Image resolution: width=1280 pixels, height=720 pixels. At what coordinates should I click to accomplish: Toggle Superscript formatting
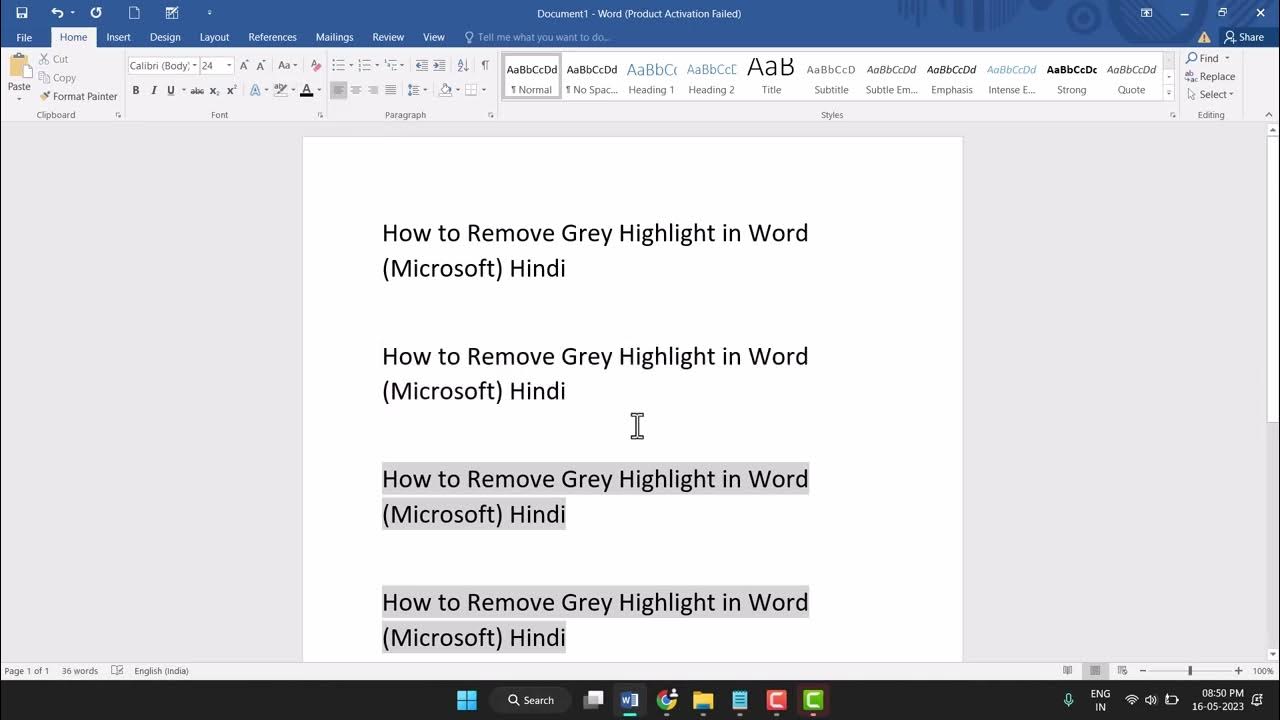click(231, 90)
